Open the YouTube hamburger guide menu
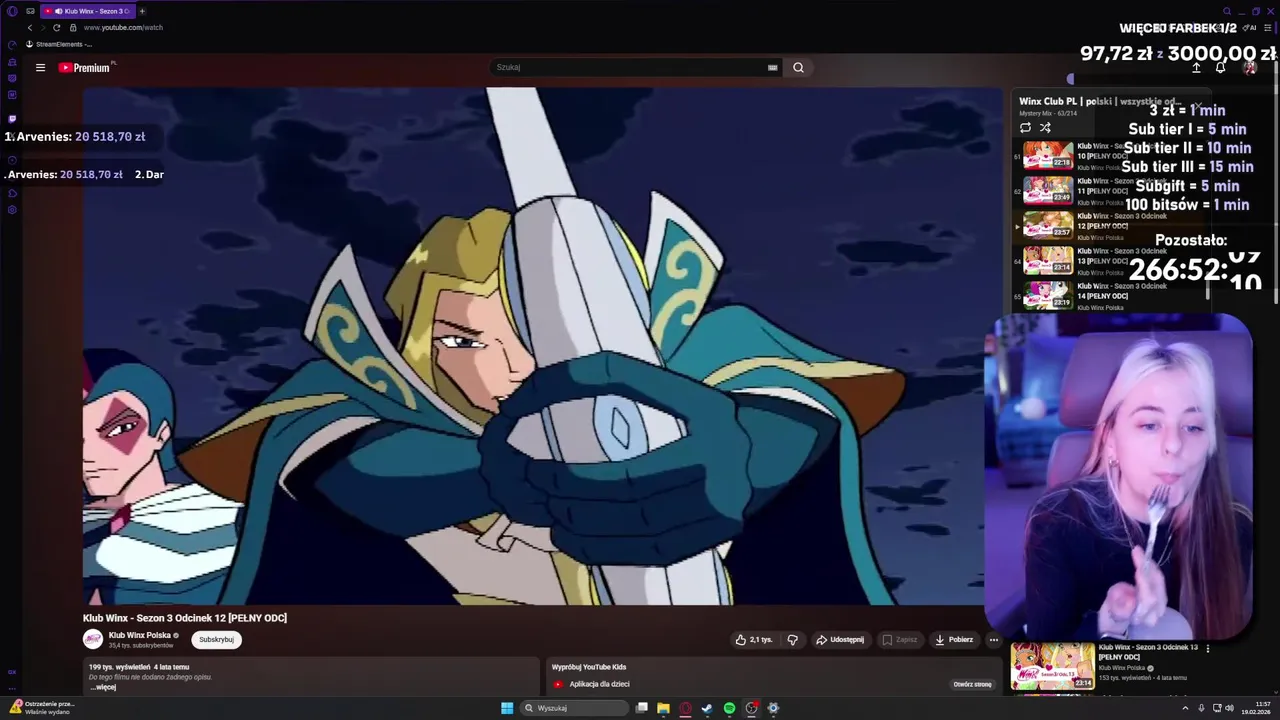The width and height of the screenshot is (1280, 720). coord(40,68)
